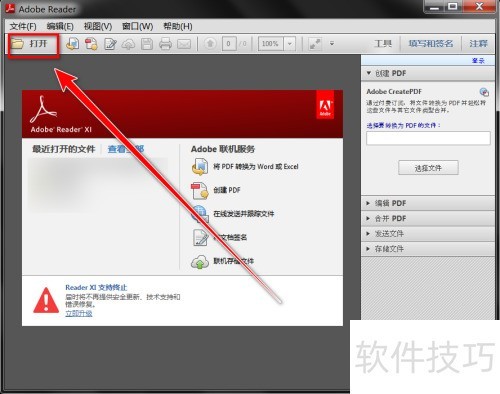Switch to the 填写和签名 pane tab

431,44
